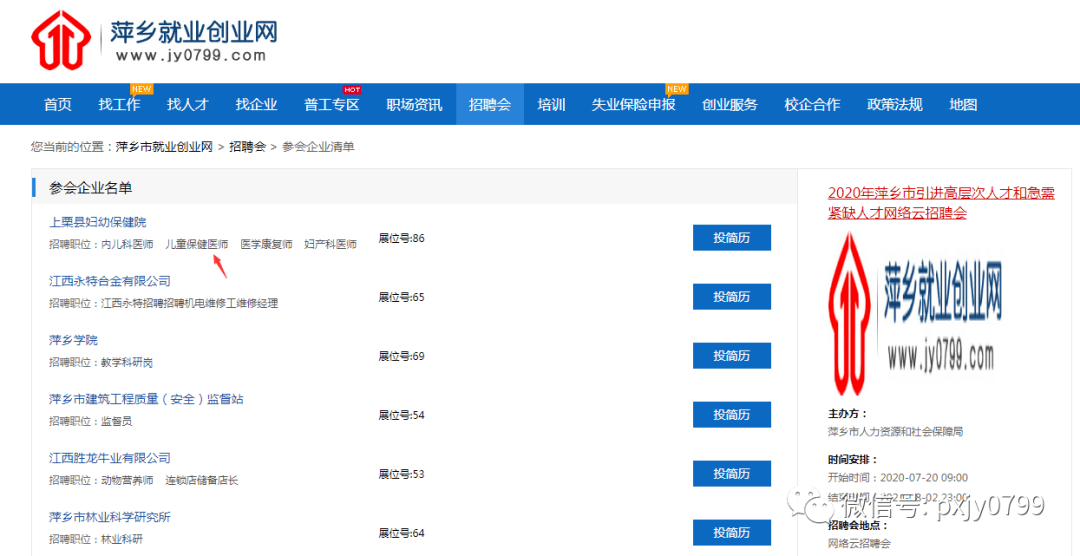Viewport: 1080px width, 556px height.
Task: Select the 儿童保健医师 job position
Action: click(x=196, y=244)
